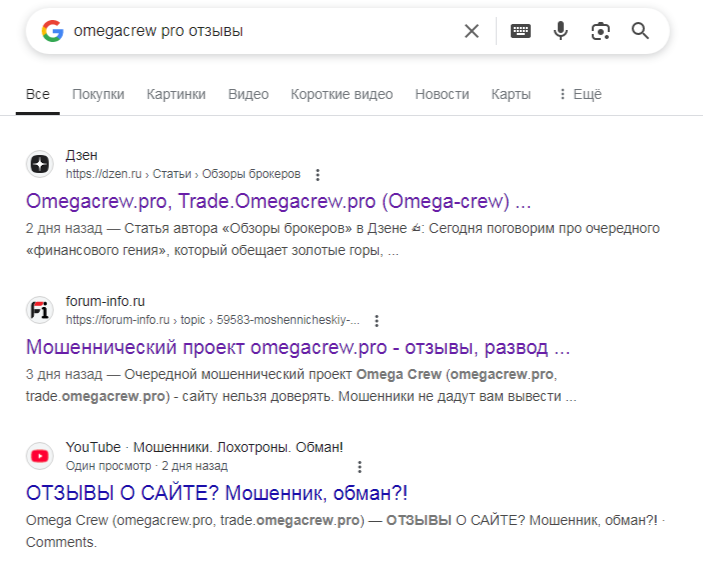Start voice search with microphone icon
The image size is (703, 568).
pyautogui.click(x=560, y=31)
